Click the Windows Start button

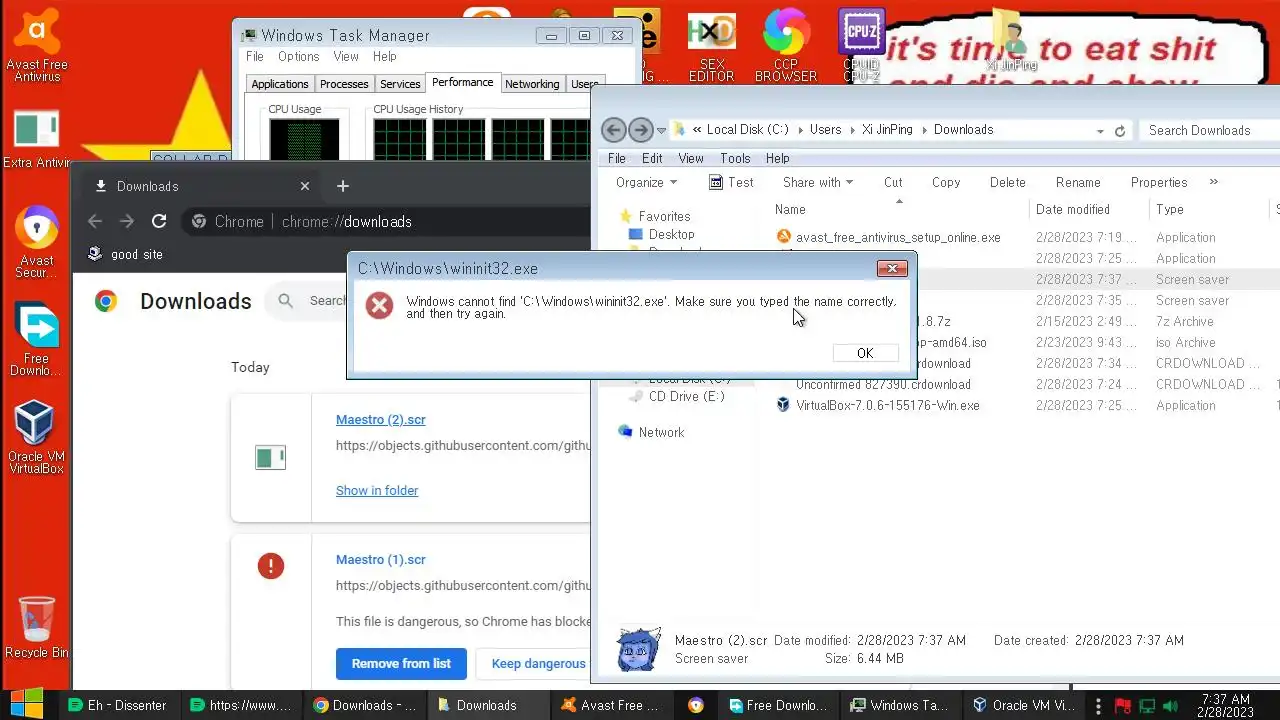point(27,705)
